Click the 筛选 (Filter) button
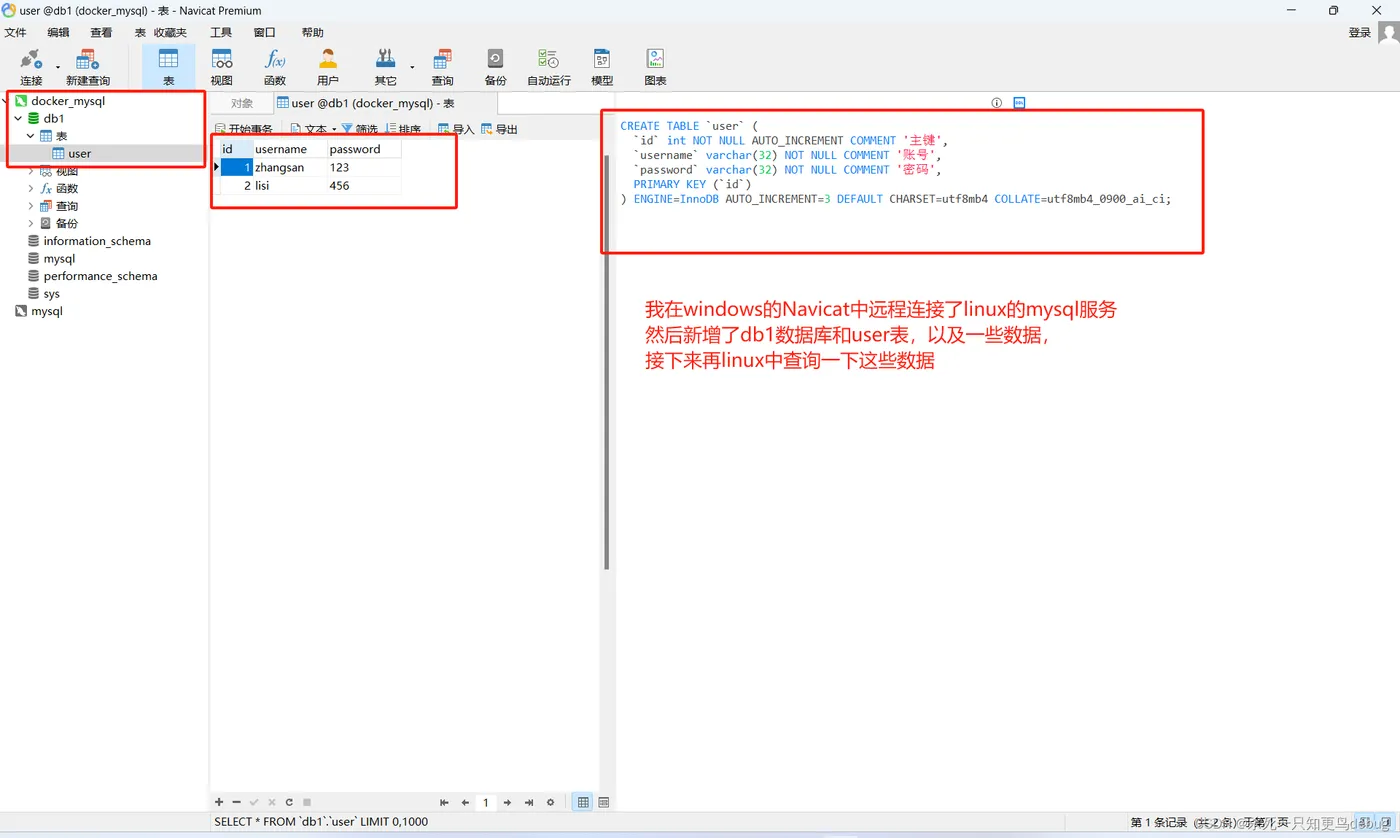This screenshot has height=838, width=1400. click(360, 129)
